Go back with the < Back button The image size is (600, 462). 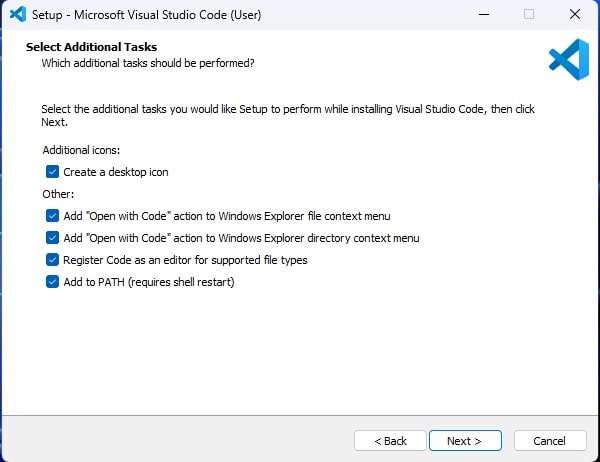coord(390,441)
